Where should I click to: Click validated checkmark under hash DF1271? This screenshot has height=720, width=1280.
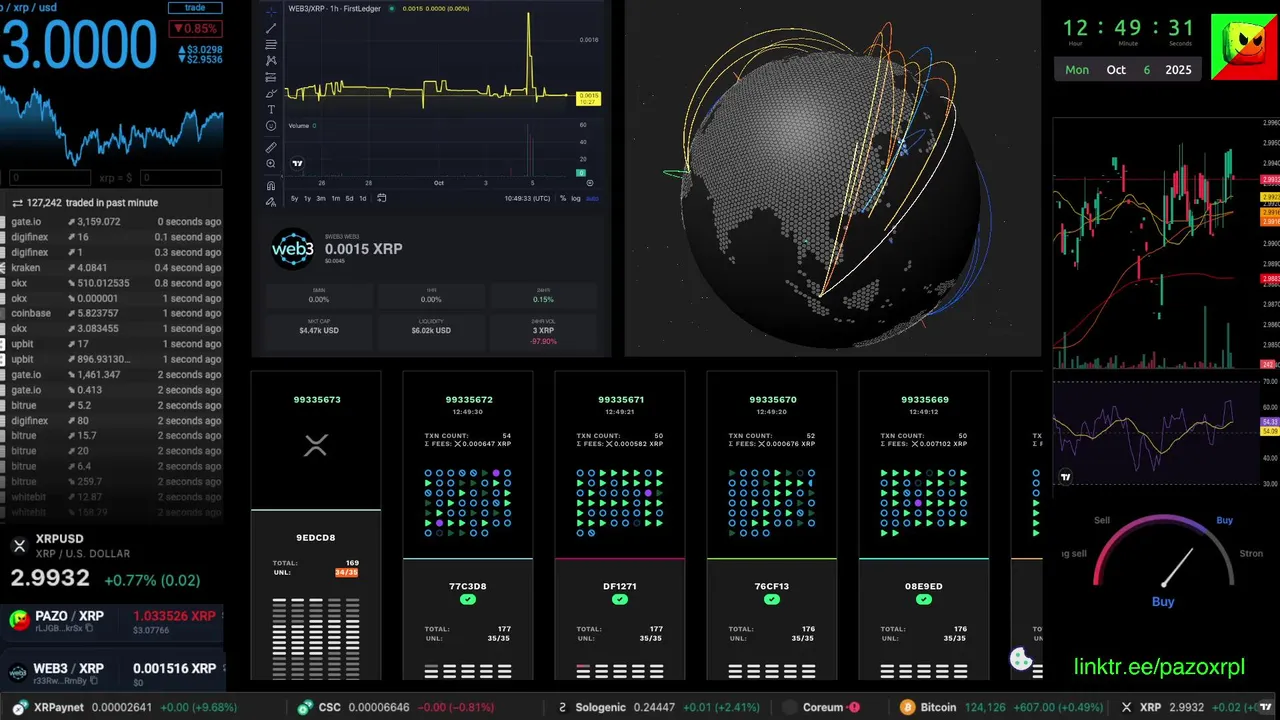tap(620, 599)
